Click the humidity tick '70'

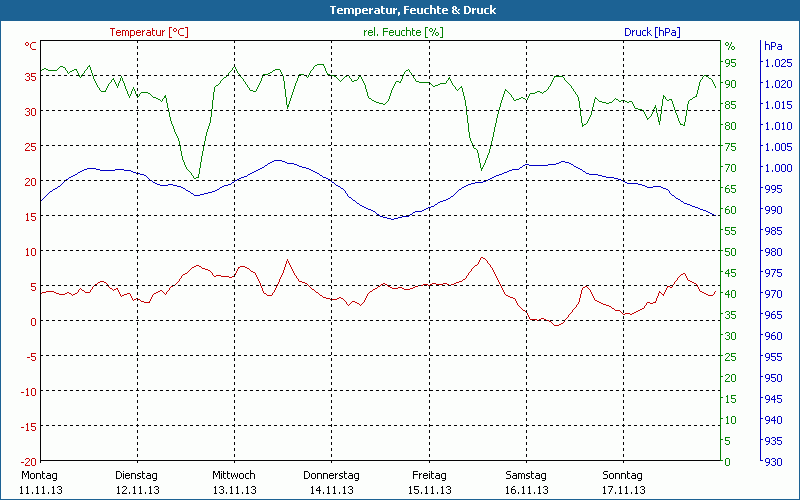click(731, 168)
